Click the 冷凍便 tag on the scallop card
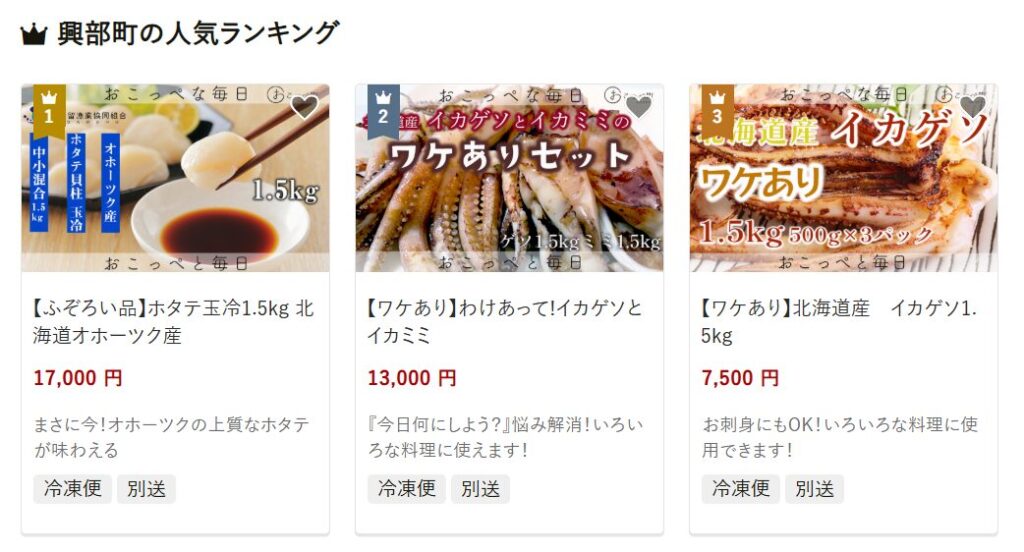This screenshot has height=552, width=1024. (72, 489)
